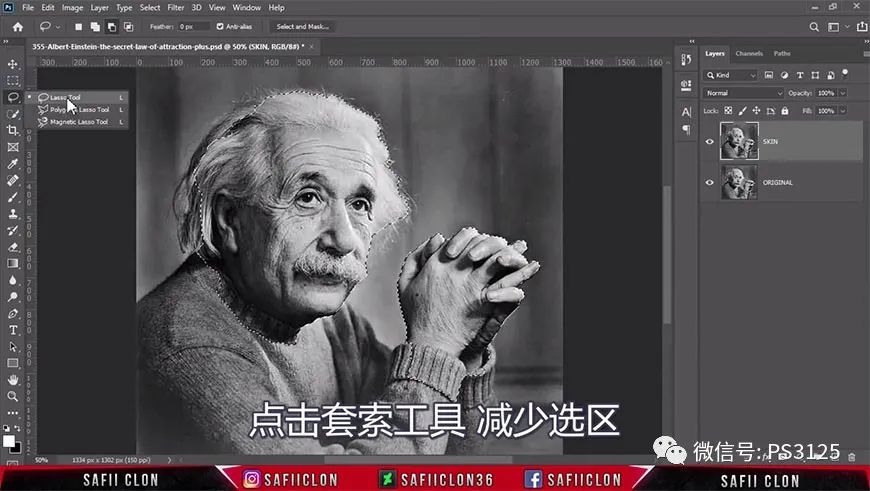The height and width of the screenshot is (491, 870).
Task: Select the Eyedropper tool
Action: [13, 164]
